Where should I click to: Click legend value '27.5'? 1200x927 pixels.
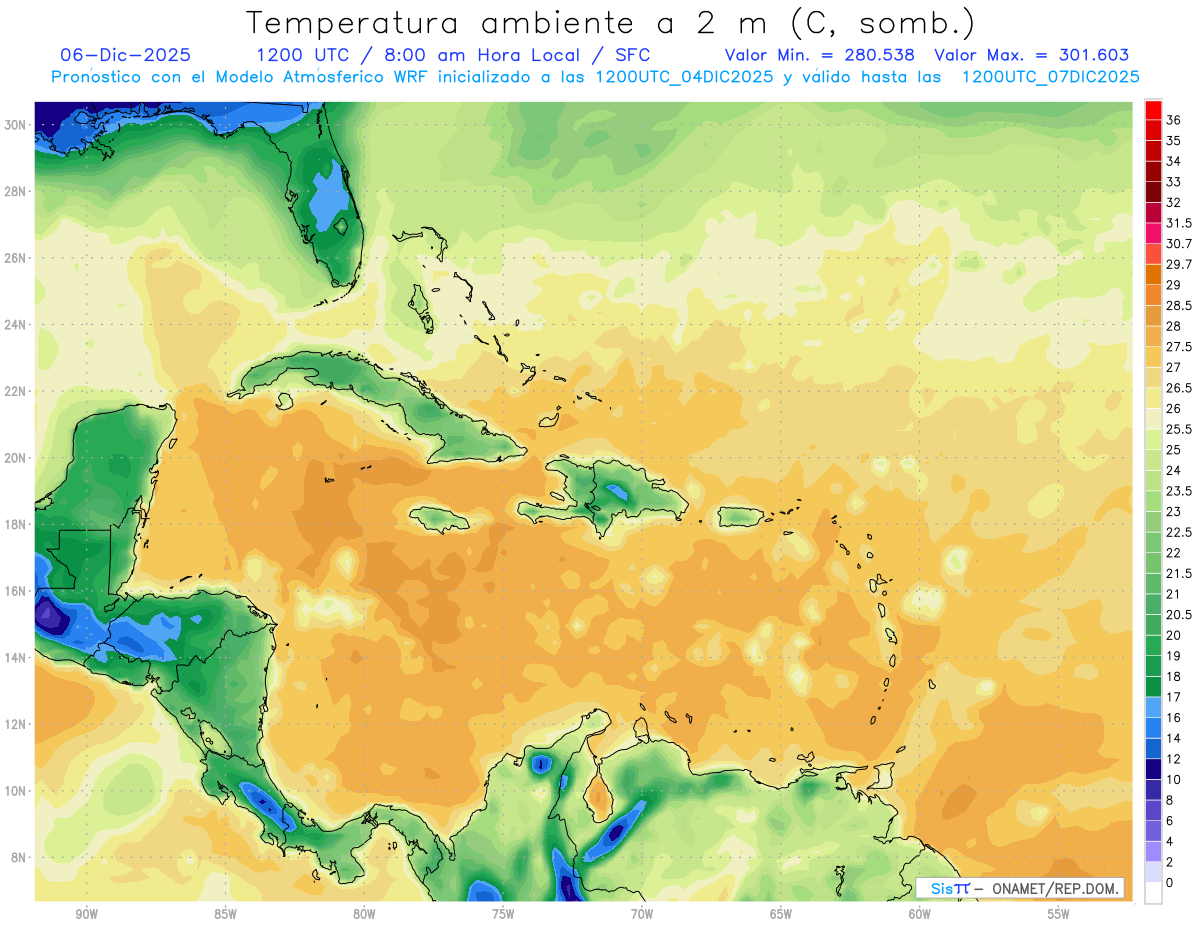(1179, 347)
